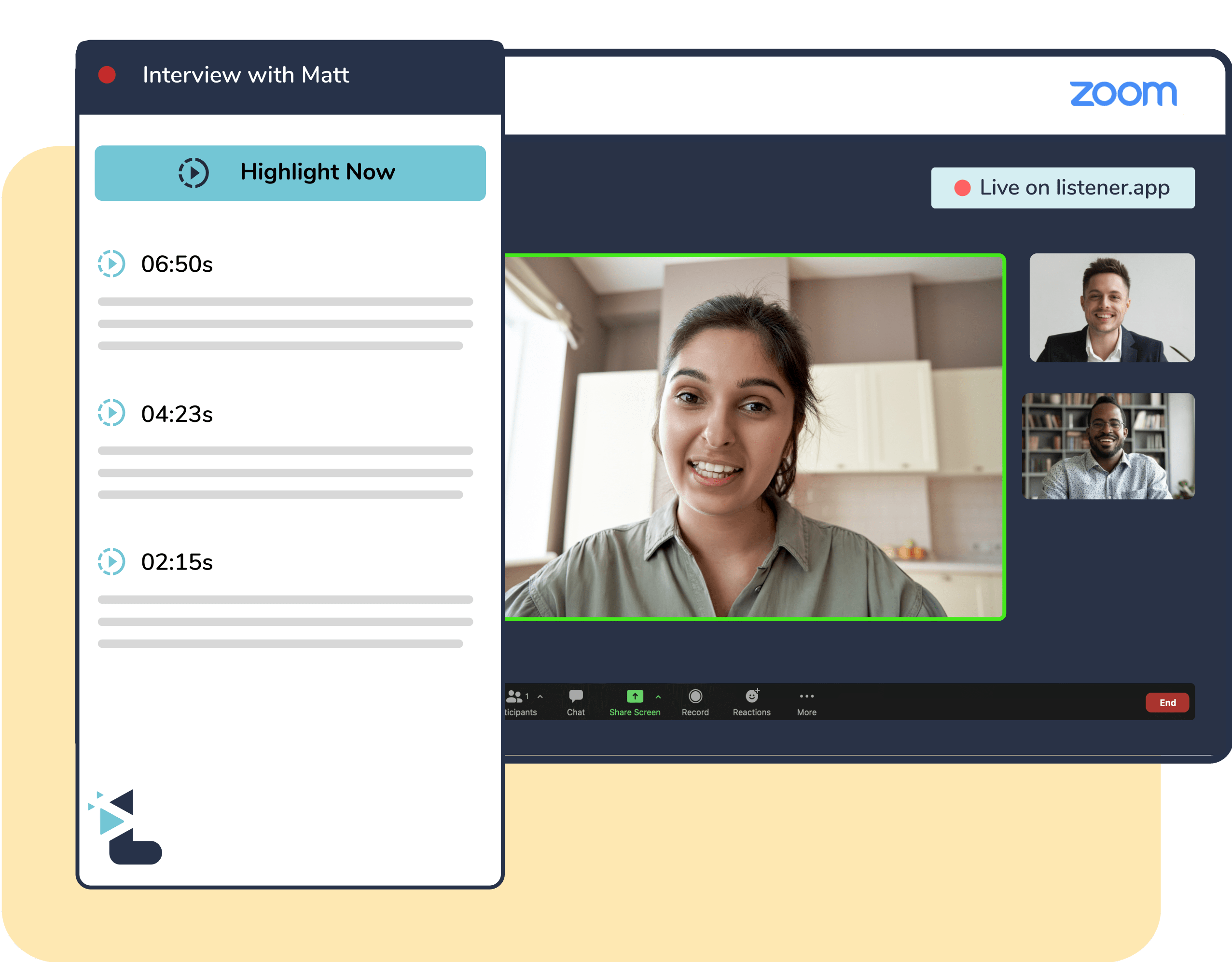The image size is (1232, 962).
Task: Click the Record icon in toolbar
Action: [695, 696]
